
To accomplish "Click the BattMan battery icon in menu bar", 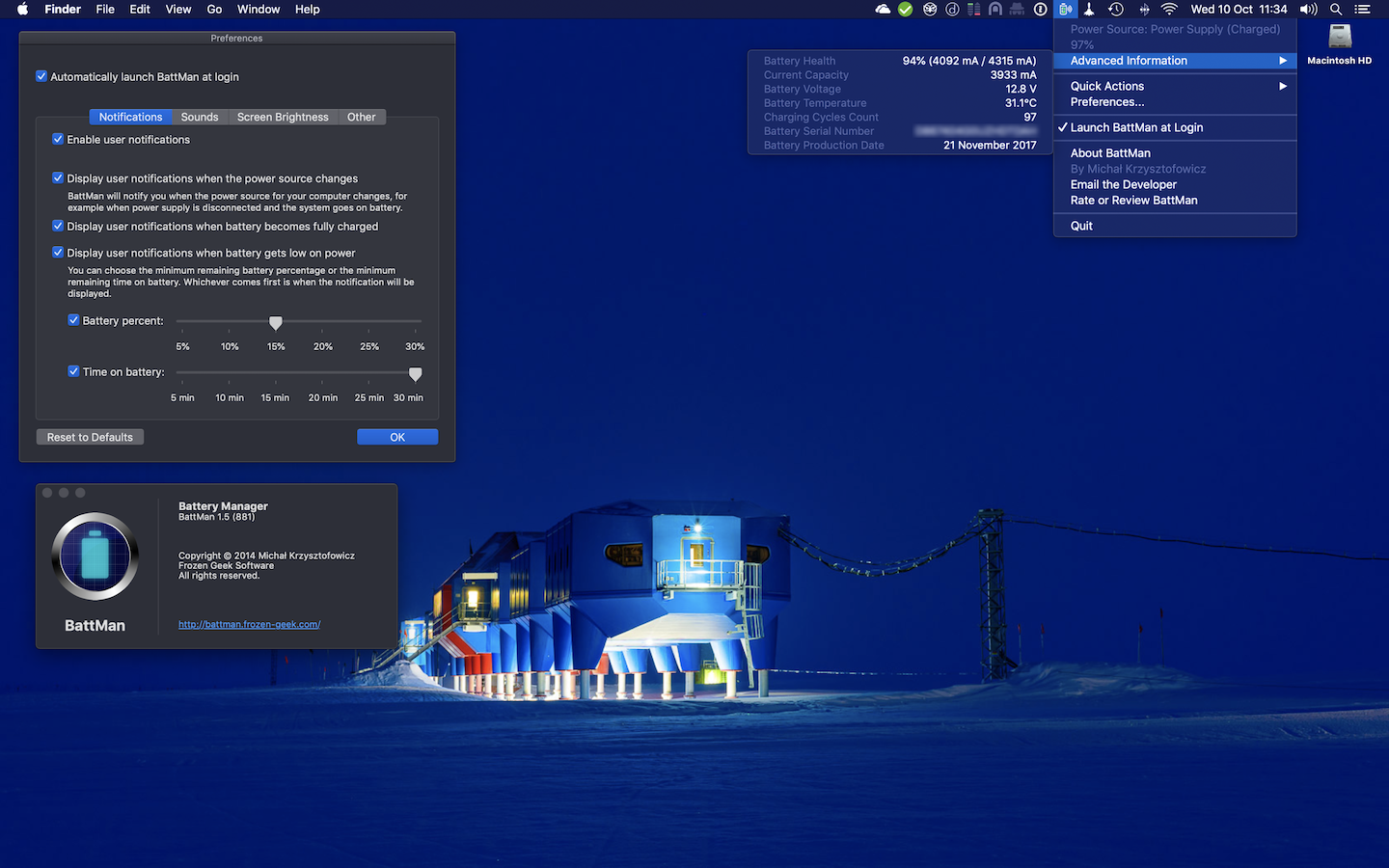I will point(1065,10).
